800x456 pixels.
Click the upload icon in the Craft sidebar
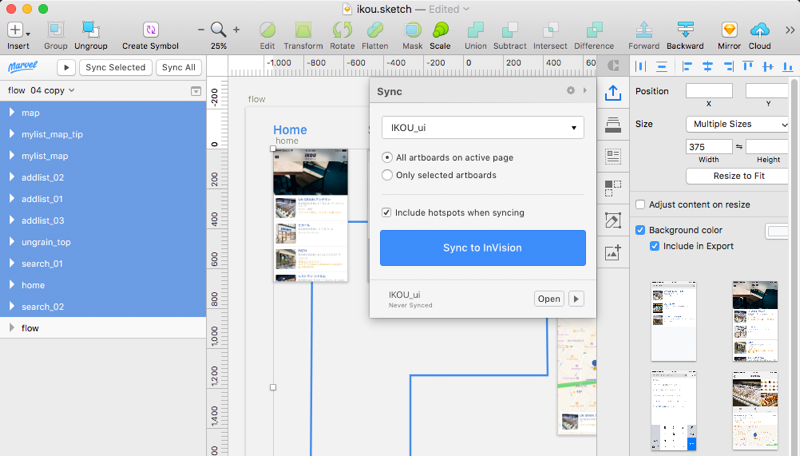[x=613, y=93]
